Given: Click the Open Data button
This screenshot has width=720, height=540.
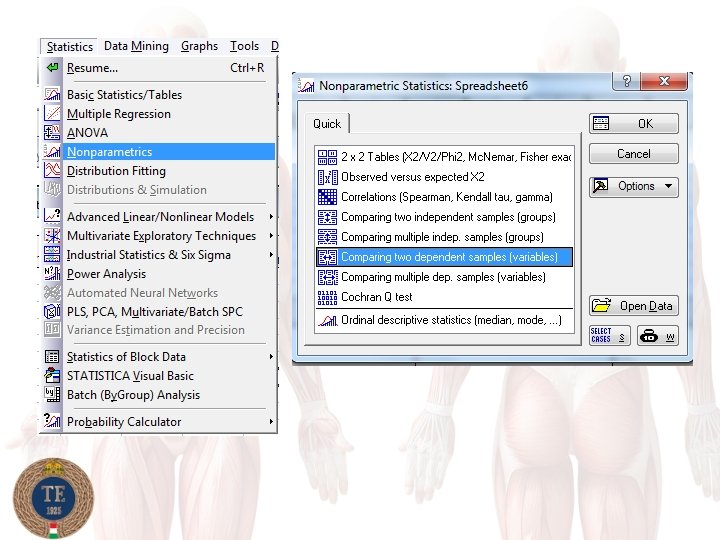Looking at the screenshot, I should pos(634,306).
